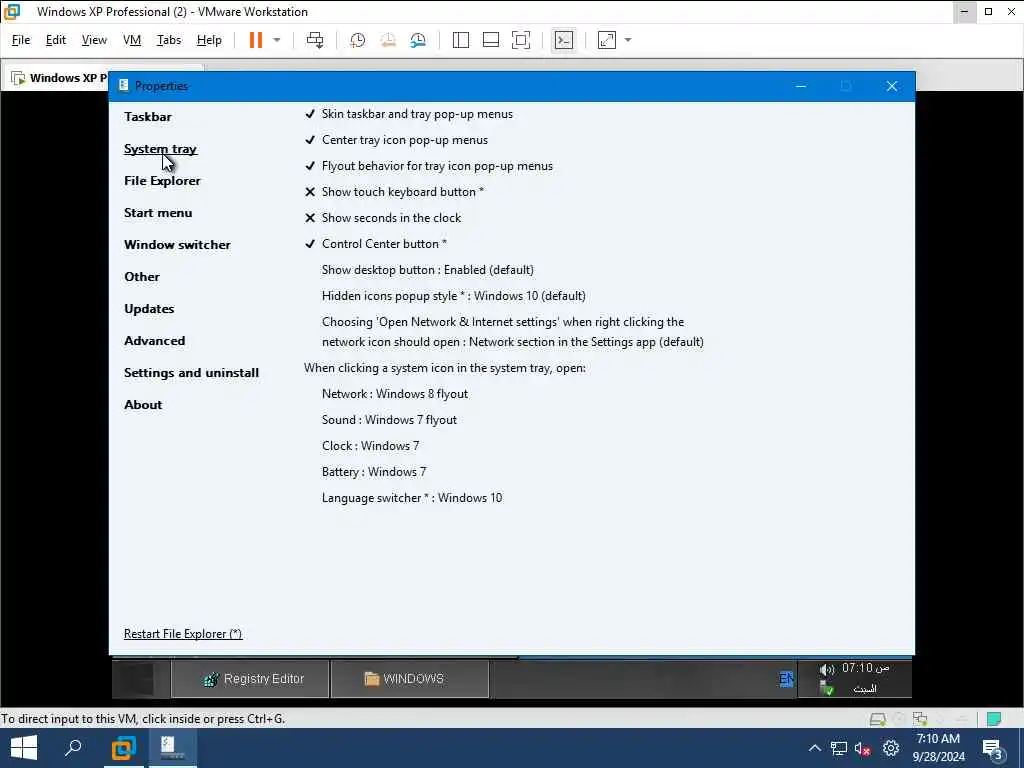Click the Take Snapshot clock icon
Viewport: 1024px width, 768px height.
(357, 40)
